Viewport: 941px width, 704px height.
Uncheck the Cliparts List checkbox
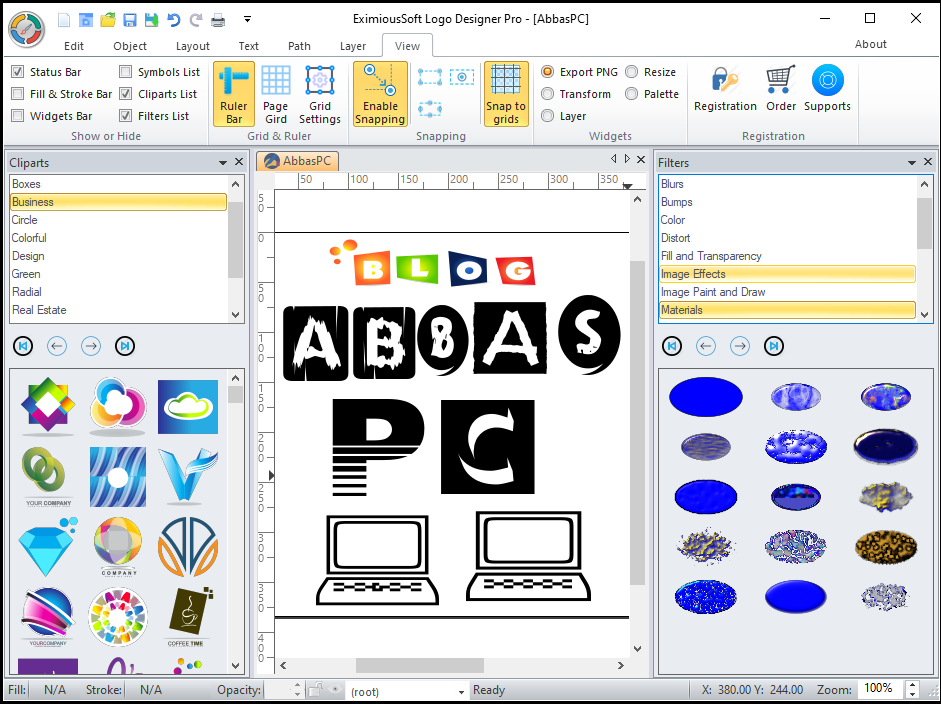[125, 94]
